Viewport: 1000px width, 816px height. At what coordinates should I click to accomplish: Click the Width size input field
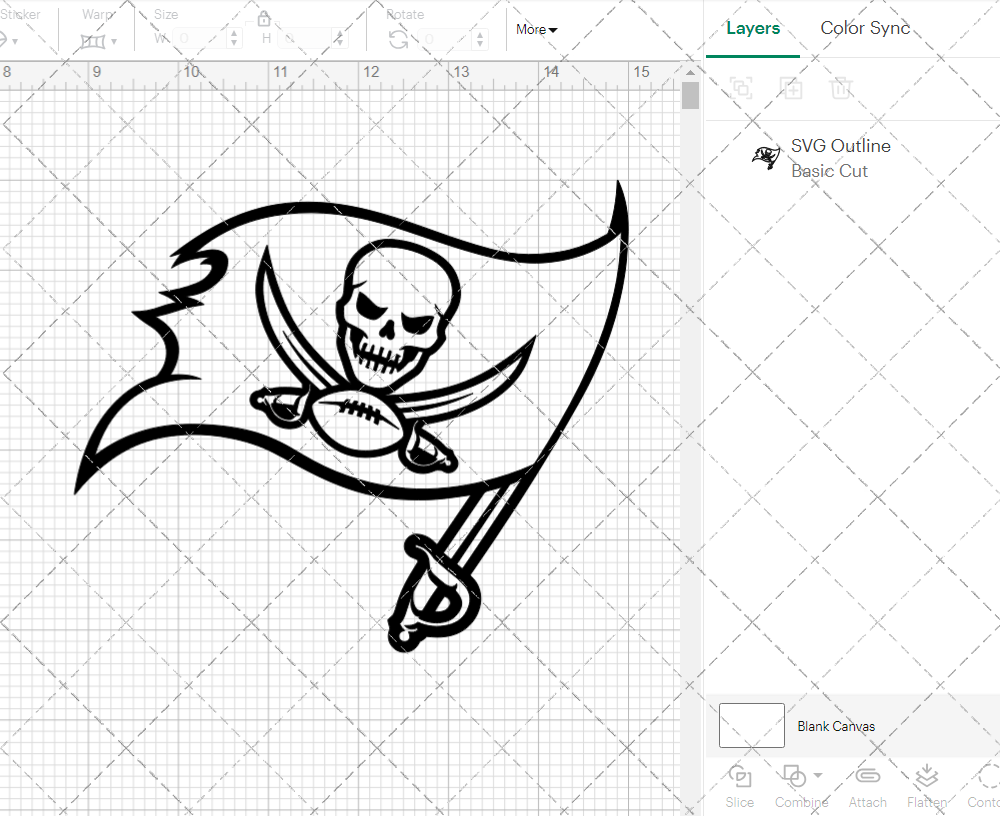point(202,39)
